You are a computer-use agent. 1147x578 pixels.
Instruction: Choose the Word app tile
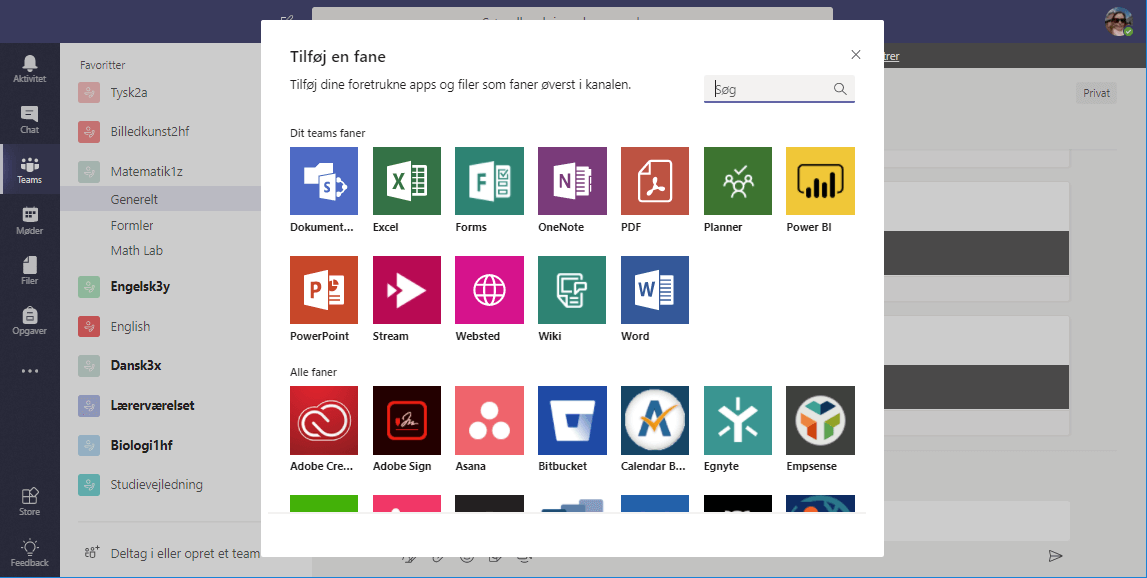click(x=655, y=290)
